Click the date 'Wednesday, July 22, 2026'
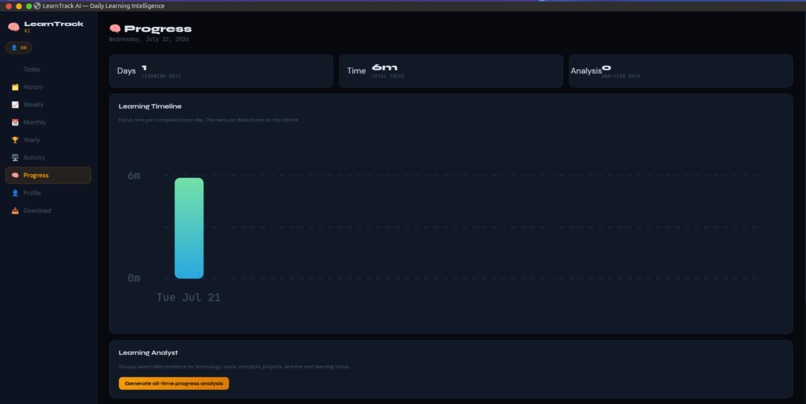The width and height of the screenshot is (806, 404). (149, 40)
